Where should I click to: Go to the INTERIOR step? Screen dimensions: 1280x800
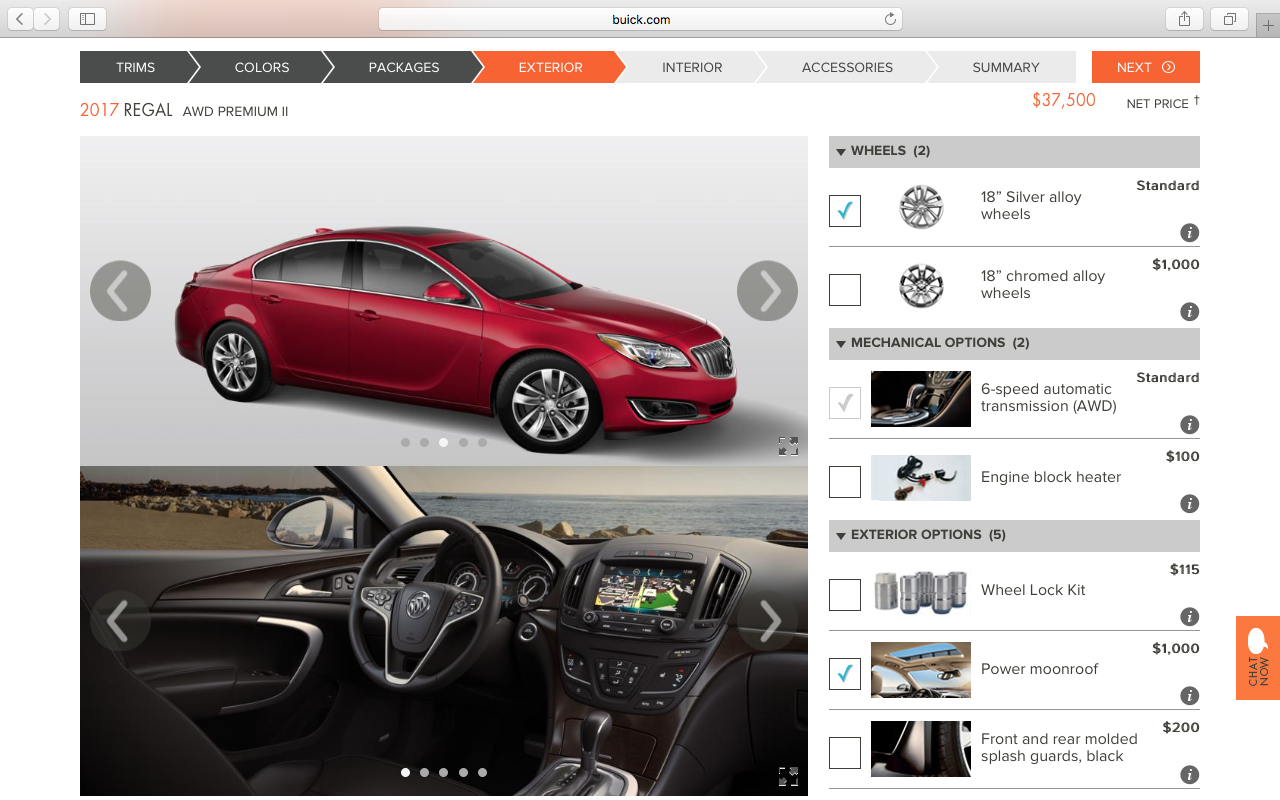(692, 67)
